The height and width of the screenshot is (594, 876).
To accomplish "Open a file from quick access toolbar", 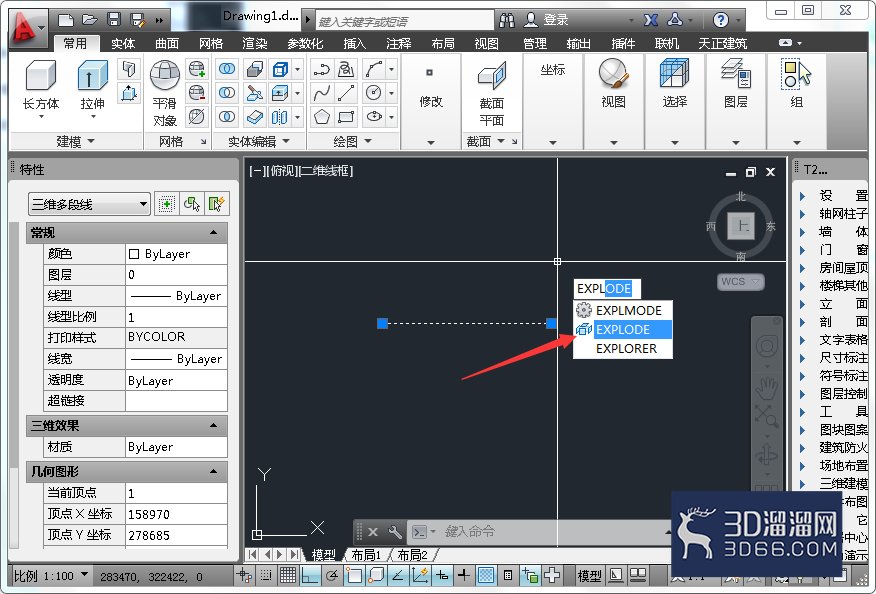I will [89, 21].
